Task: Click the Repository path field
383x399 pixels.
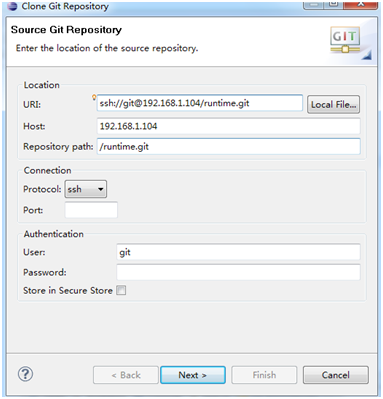Action: [x=228, y=147]
